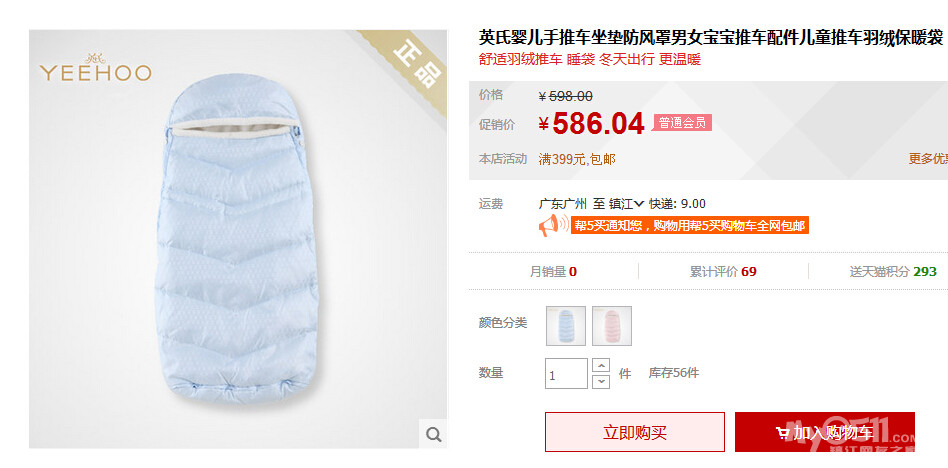Viewport: 948px width, 468px height.
Task: Select the blue color variant thumbnail
Action: [566, 326]
